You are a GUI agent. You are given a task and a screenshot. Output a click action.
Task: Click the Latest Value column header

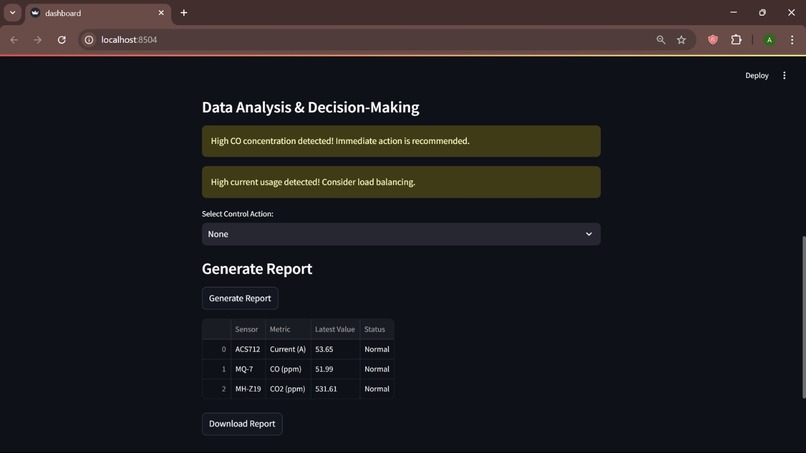click(335, 329)
